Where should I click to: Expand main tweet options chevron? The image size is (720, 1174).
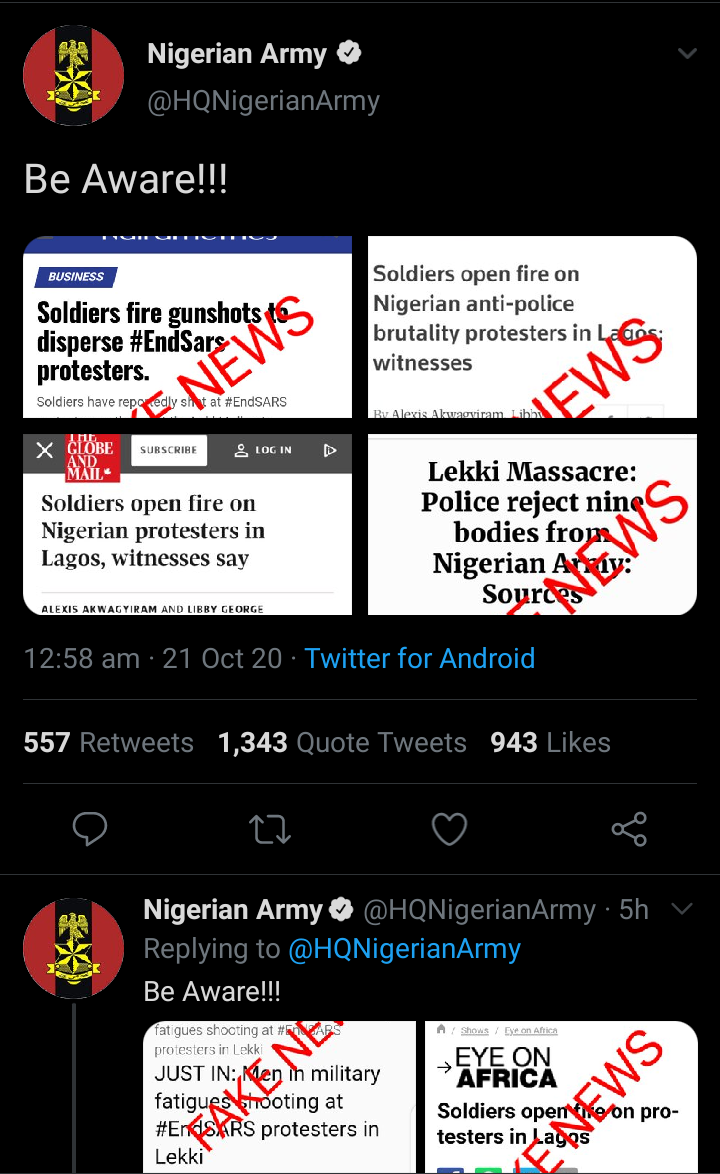pyautogui.click(x=687, y=54)
